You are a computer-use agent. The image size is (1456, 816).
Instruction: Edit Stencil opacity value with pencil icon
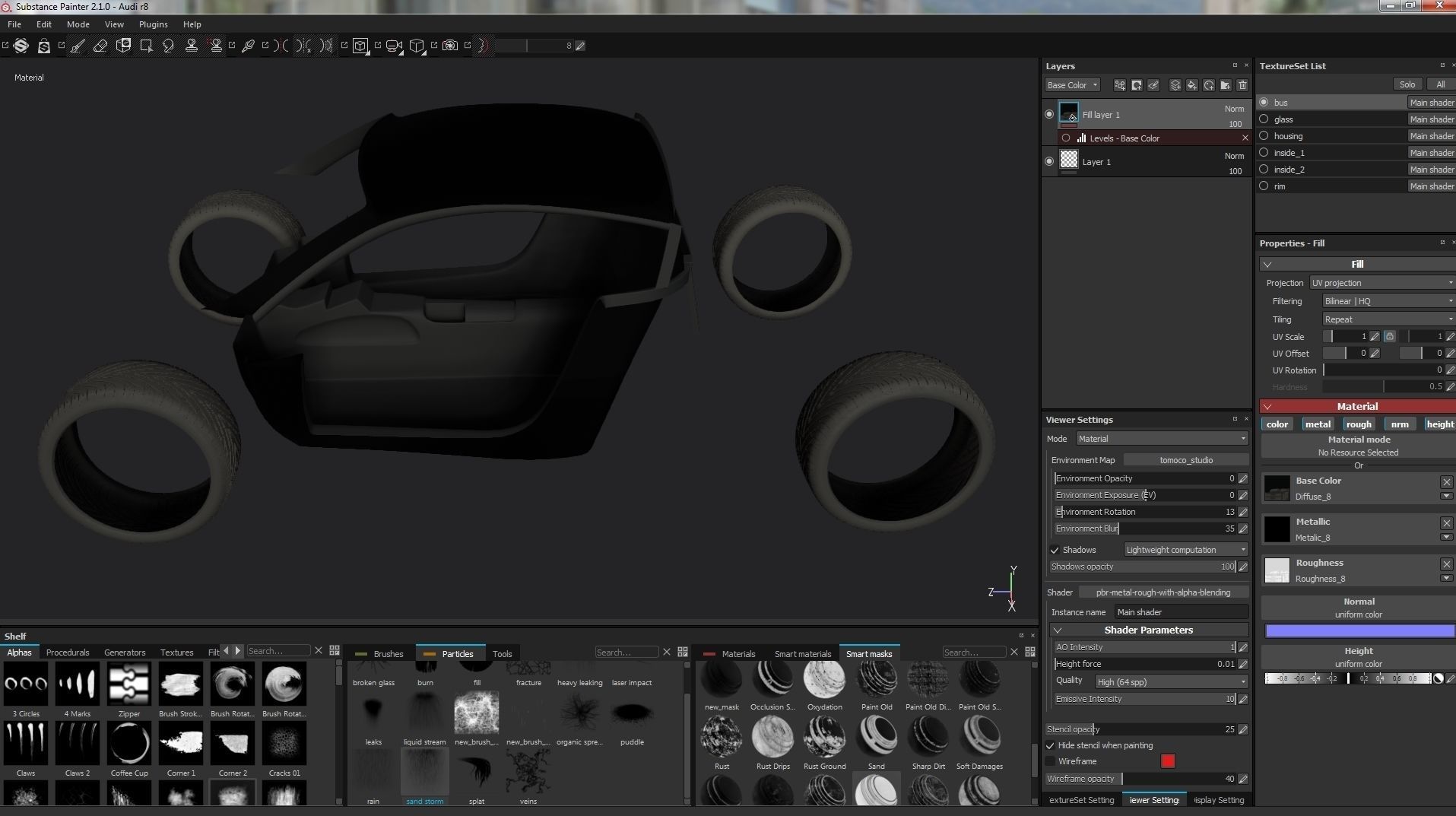[1243, 729]
